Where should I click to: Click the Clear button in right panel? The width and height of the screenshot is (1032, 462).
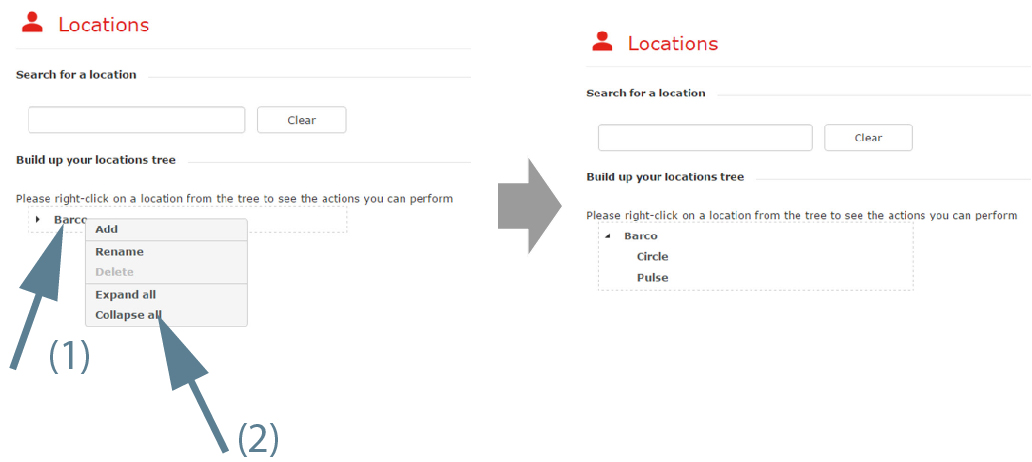(868, 138)
